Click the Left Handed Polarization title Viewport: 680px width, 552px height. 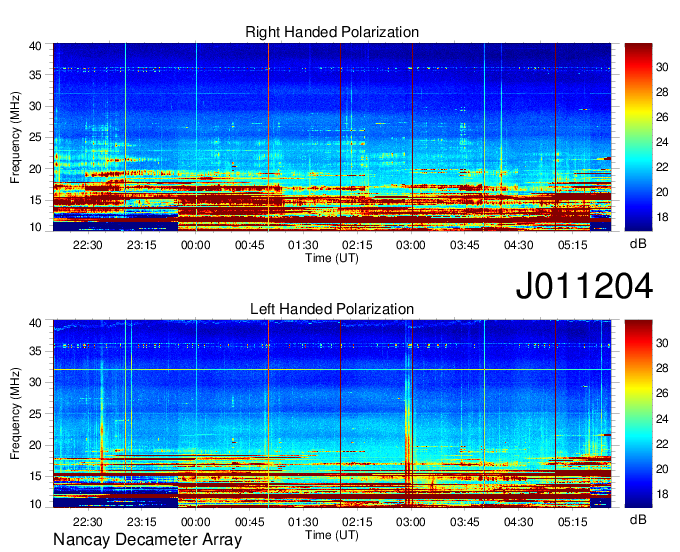332,309
